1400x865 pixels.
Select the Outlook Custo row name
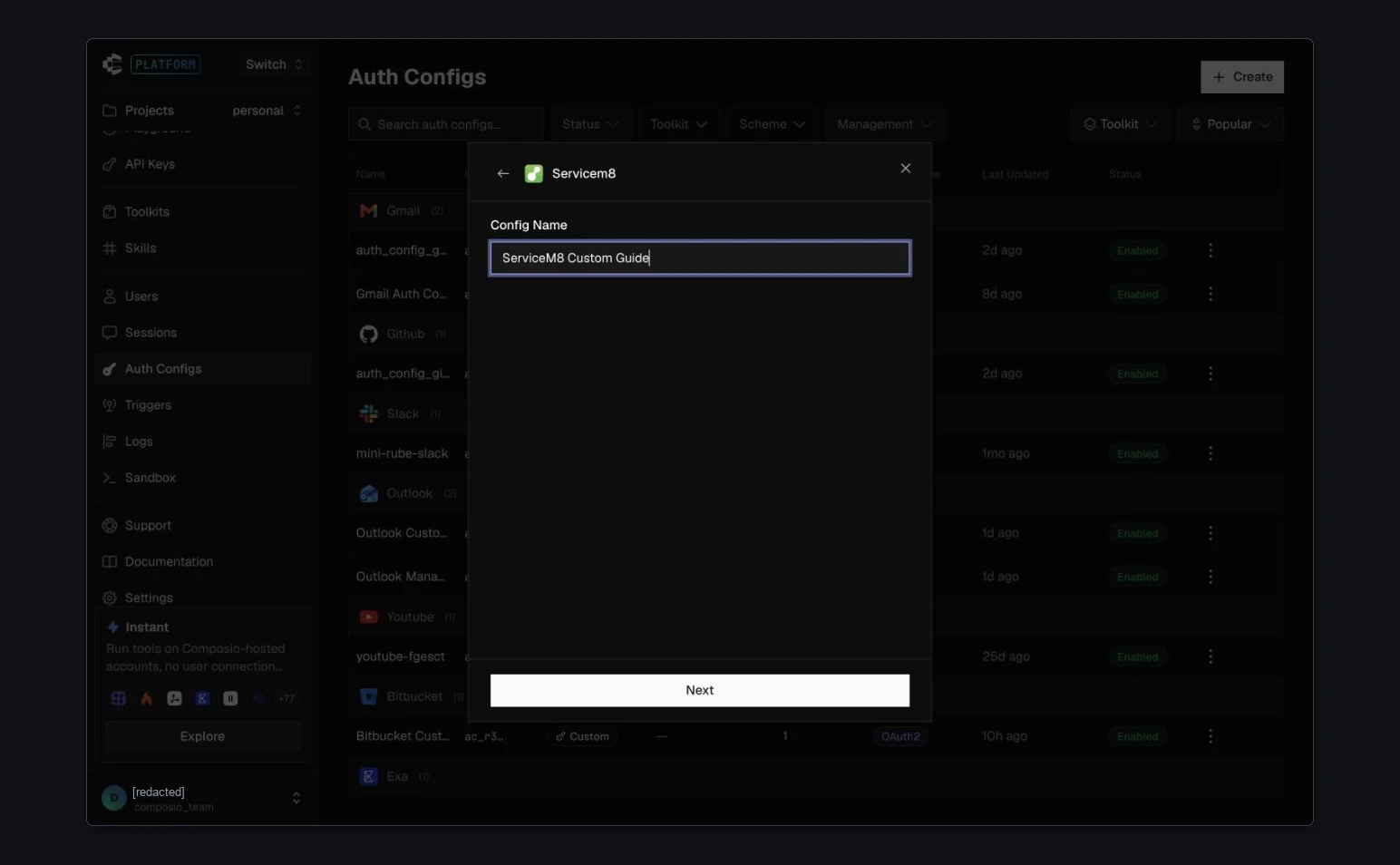click(402, 533)
